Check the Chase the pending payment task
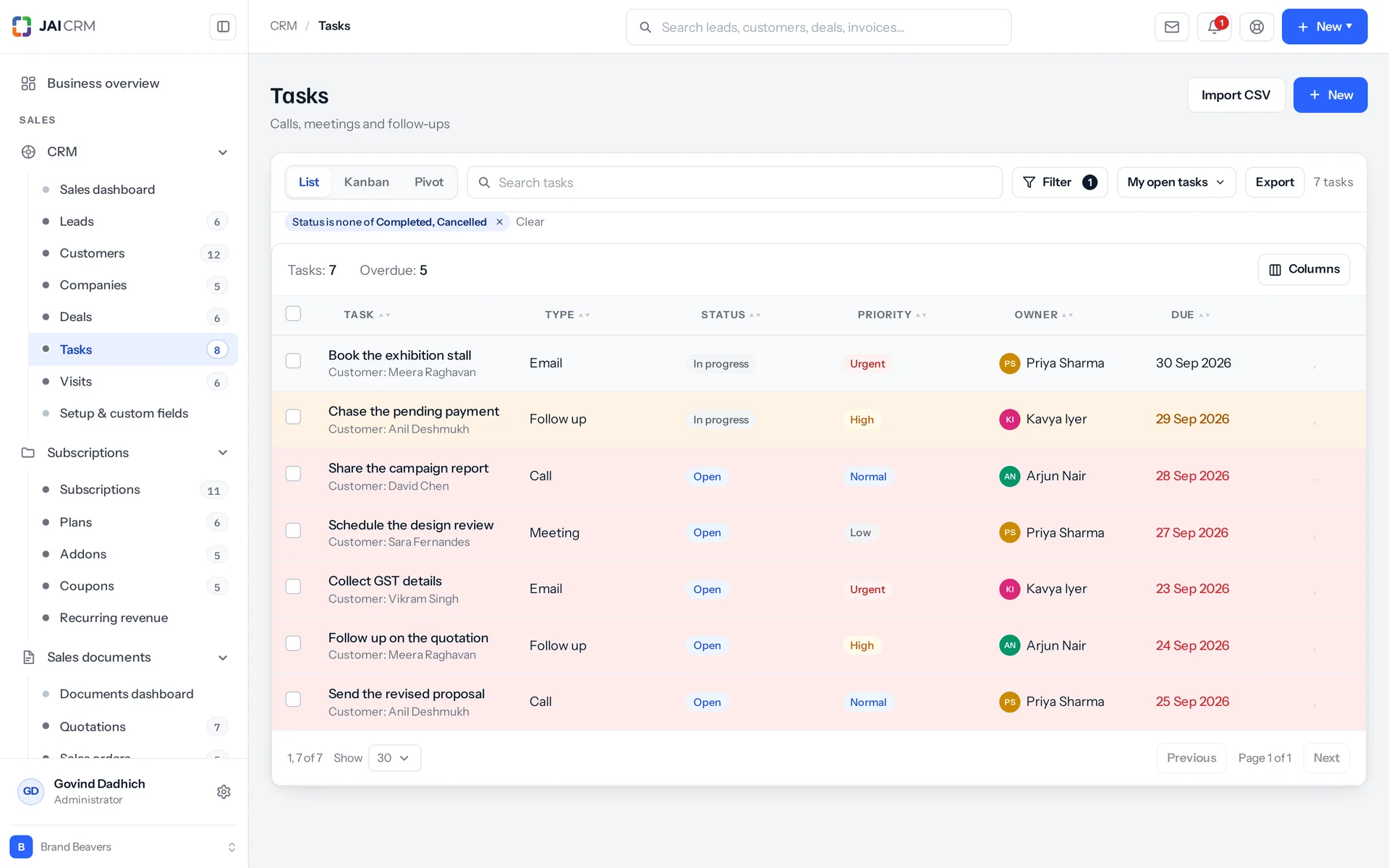Viewport: 1389px width, 868px height. (x=293, y=417)
